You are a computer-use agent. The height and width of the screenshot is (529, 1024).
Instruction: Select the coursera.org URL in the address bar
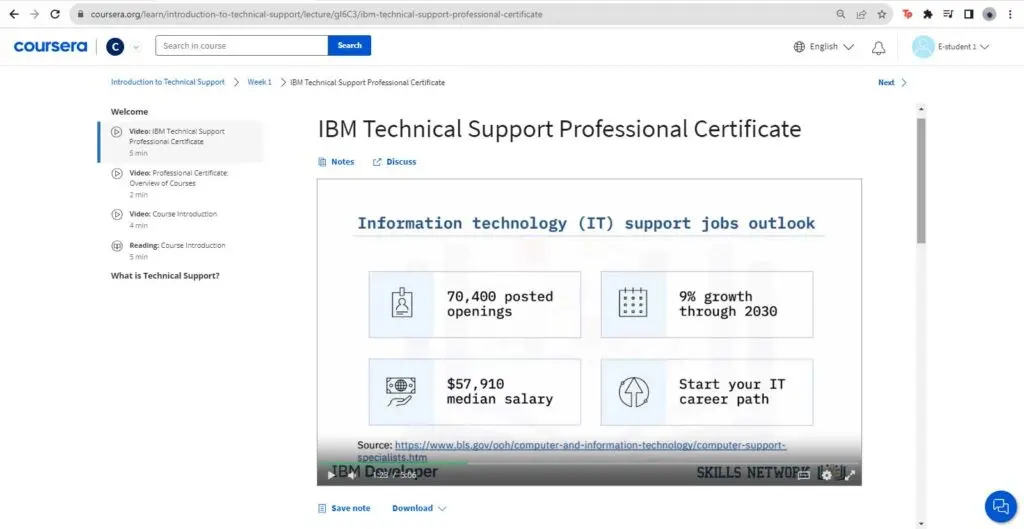(x=317, y=14)
